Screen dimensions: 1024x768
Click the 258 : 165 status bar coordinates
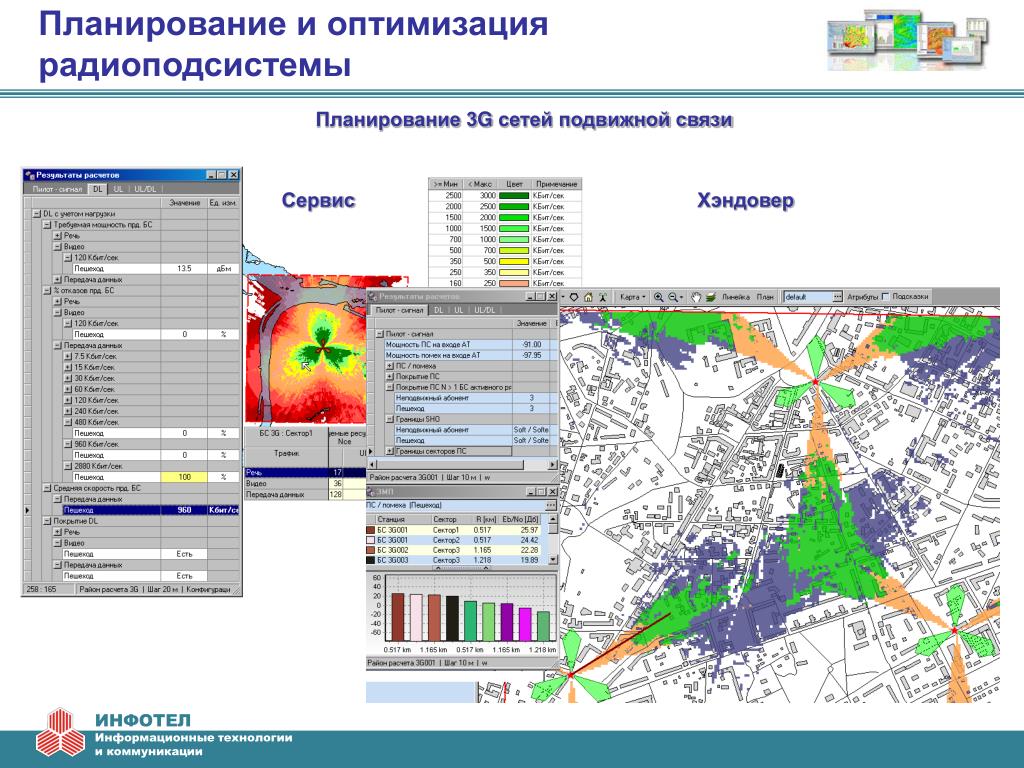[x=42, y=589]
